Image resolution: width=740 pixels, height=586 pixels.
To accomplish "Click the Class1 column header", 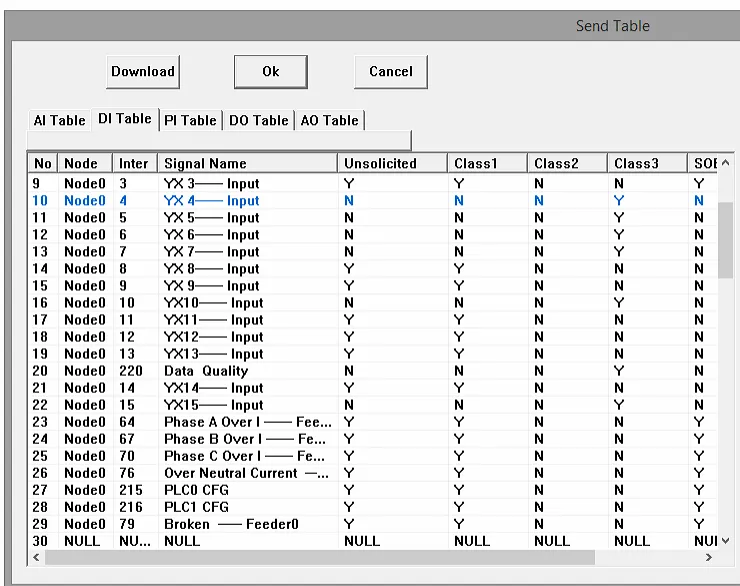I will [488, 163].
